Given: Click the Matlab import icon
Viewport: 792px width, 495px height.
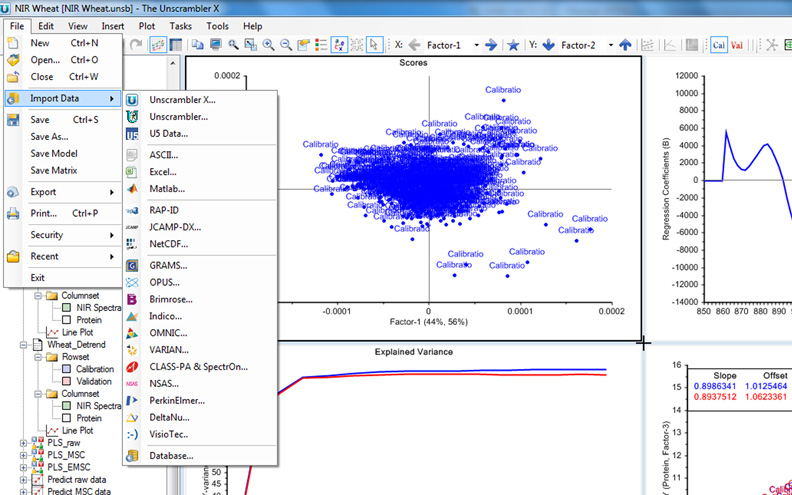Looking at the screenshot, I should click(132, 189).
